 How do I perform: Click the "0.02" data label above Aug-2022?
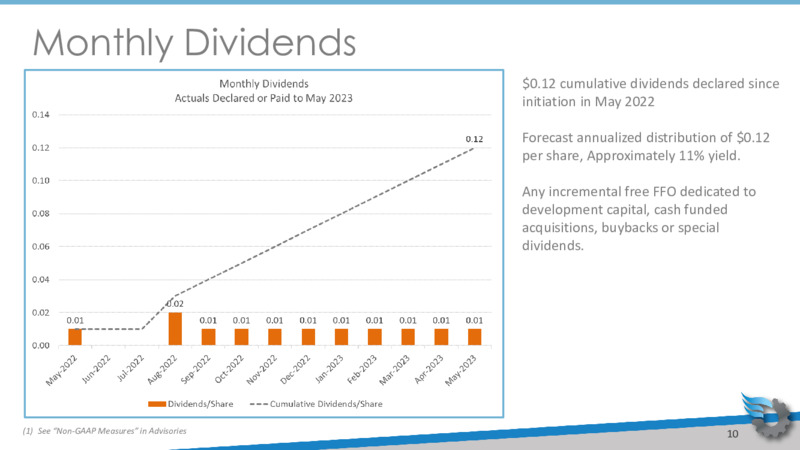pyautogui.click(x=175, y=304)
